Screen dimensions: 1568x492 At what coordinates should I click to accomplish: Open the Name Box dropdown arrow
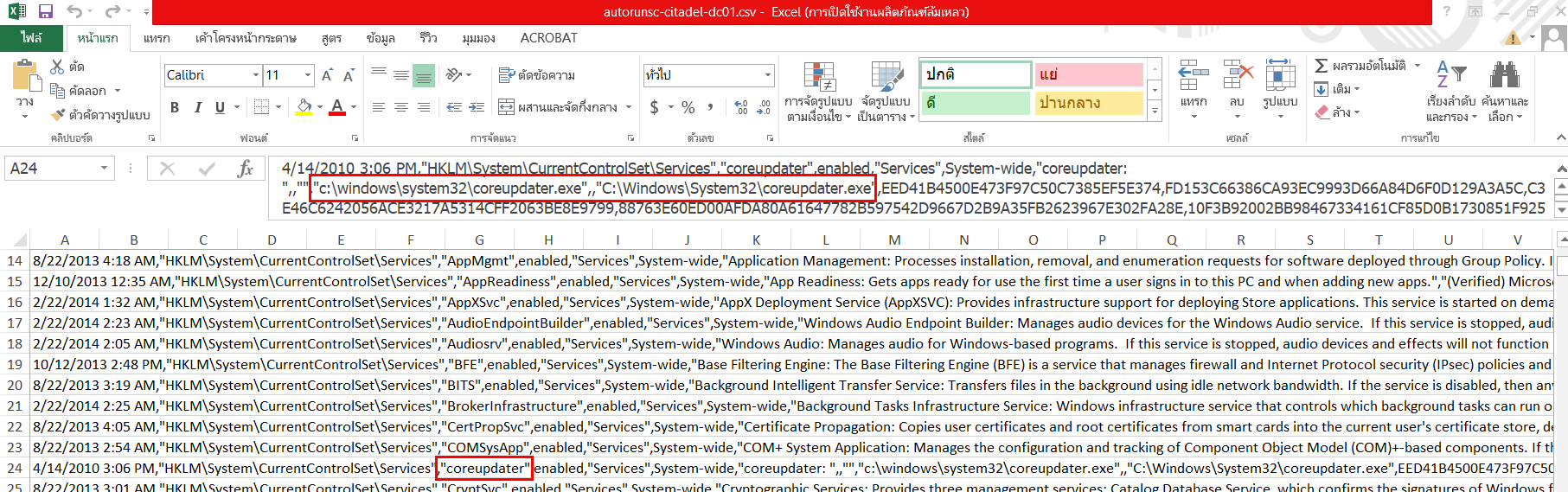104,169
